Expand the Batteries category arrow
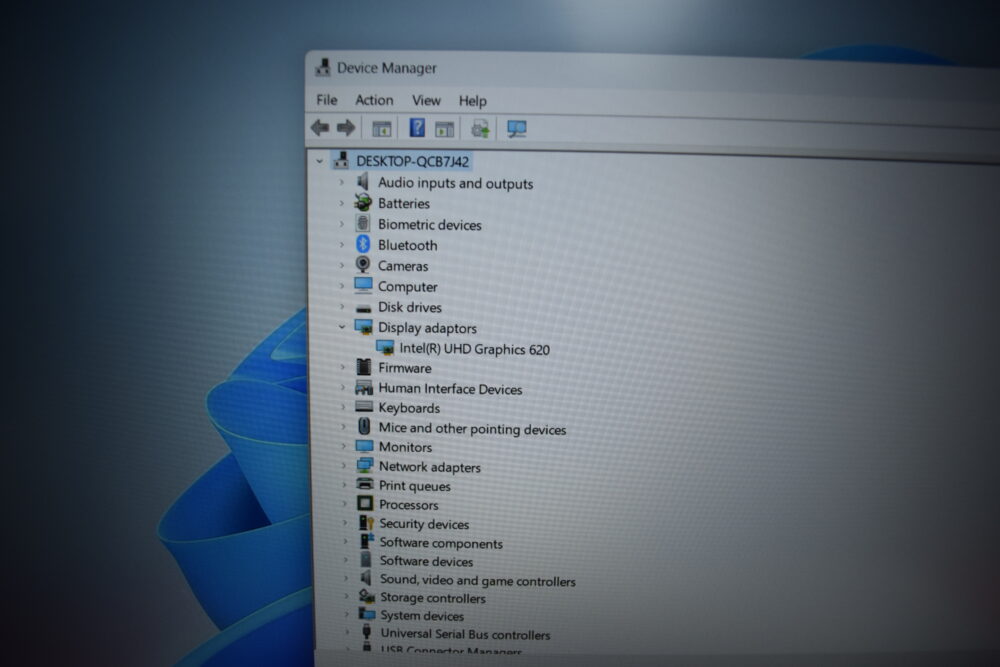 point(341,203)
